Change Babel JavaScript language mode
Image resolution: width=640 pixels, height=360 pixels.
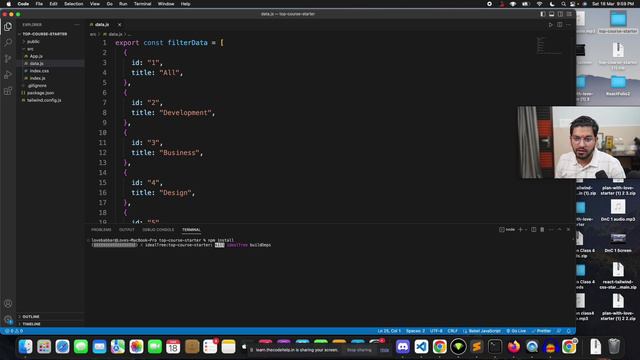pos(482,331)
